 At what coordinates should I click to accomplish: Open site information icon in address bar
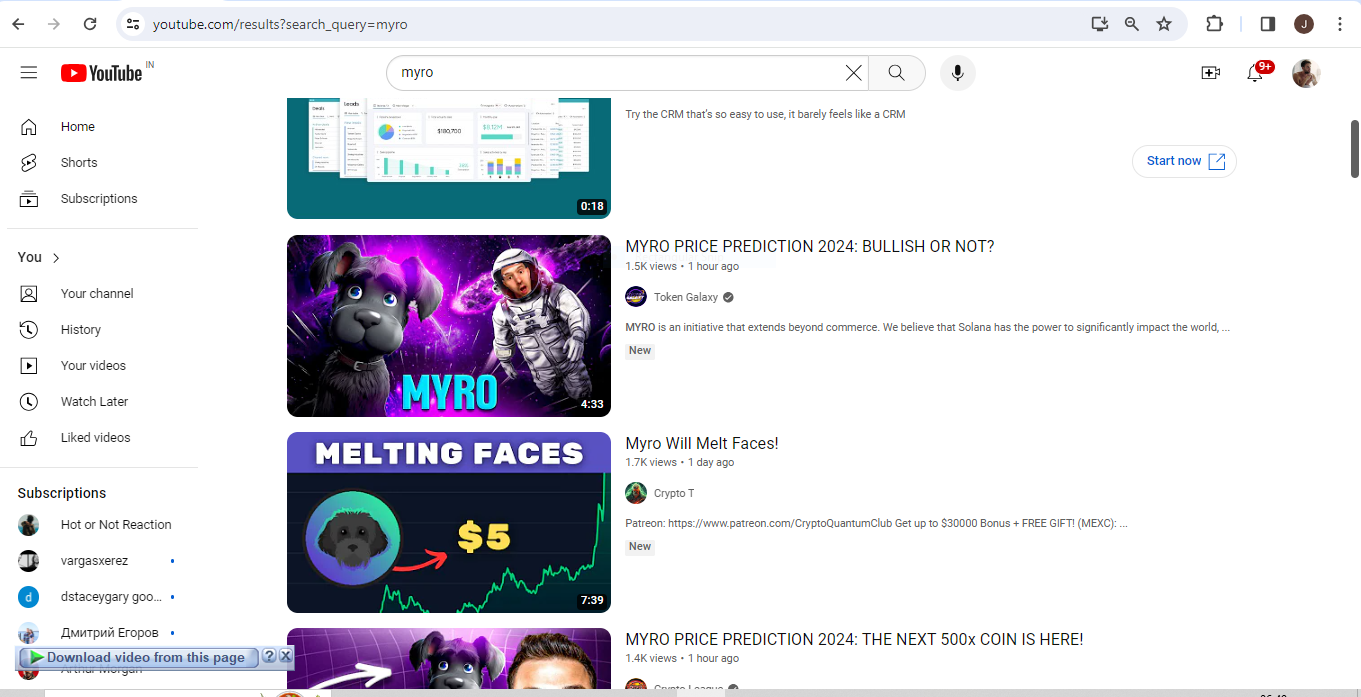coord(133,24)
